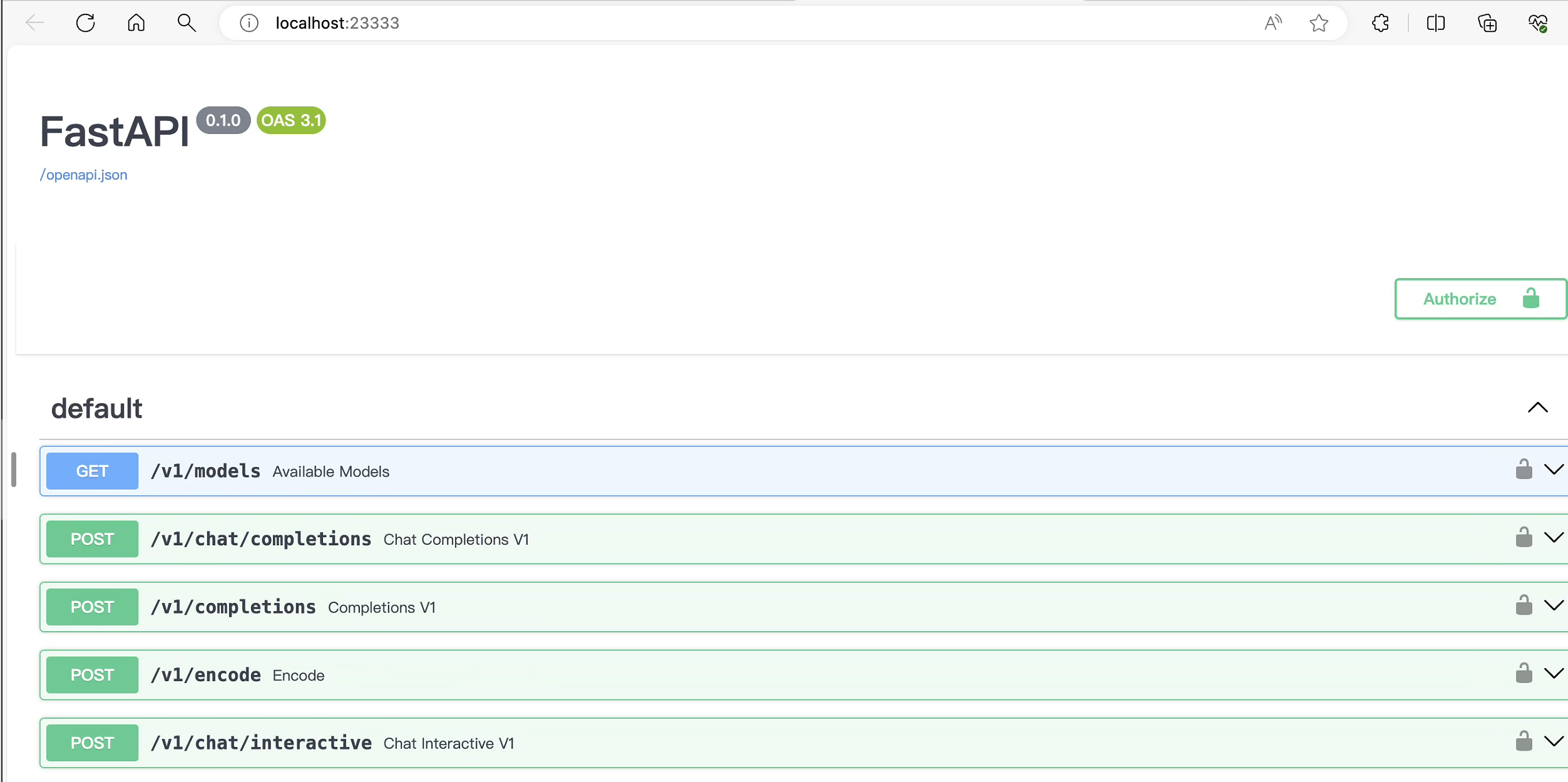Open the collections icon

1487,23
